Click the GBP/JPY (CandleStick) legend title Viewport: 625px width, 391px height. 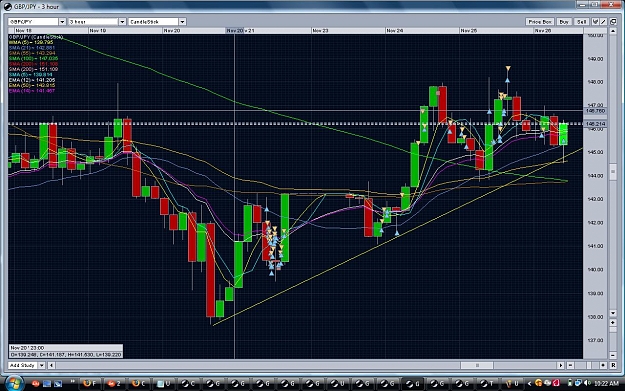pos(35,37)
